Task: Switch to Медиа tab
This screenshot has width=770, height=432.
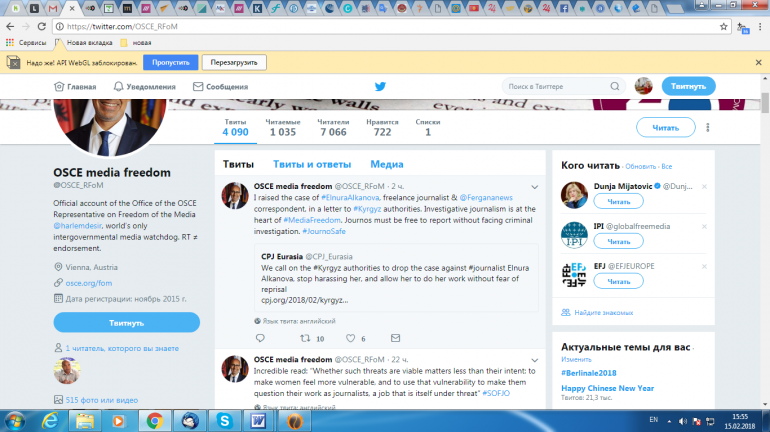Action: (x=387, y=164)
